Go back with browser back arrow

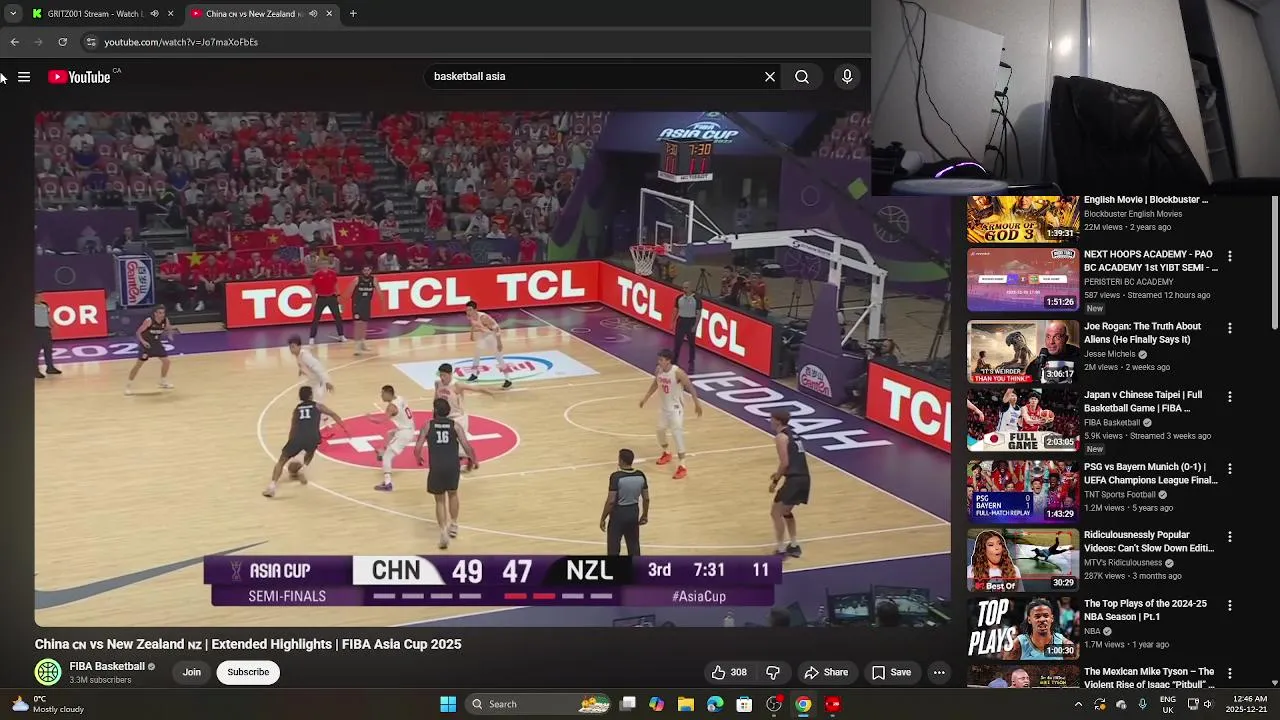coord(15,42)
